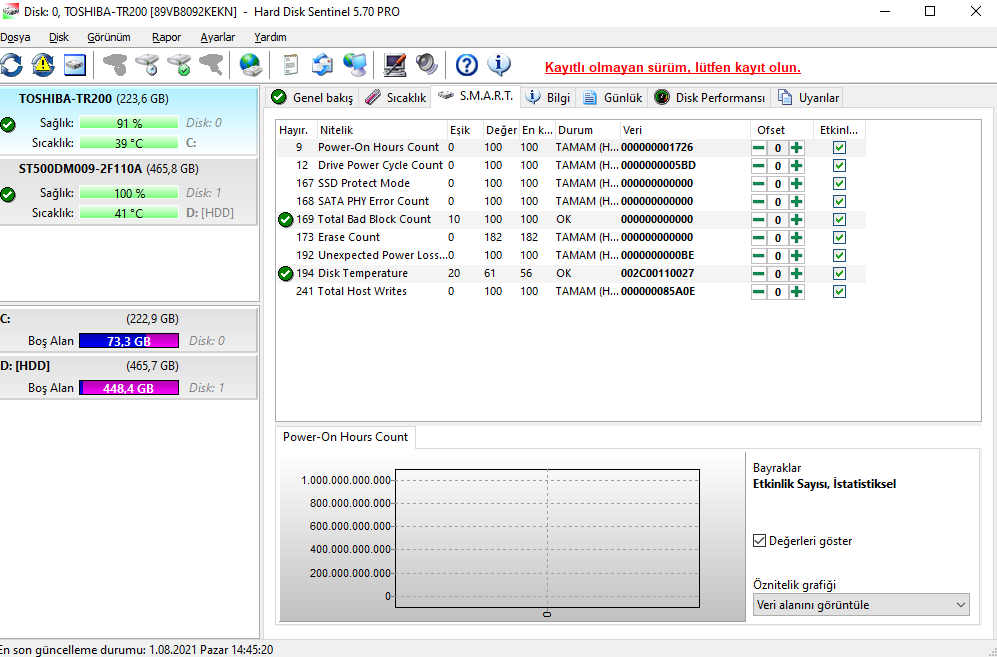The image size is (997, 657).
Task: Click the 'Erase Count' attribute row
Action: 571,237
